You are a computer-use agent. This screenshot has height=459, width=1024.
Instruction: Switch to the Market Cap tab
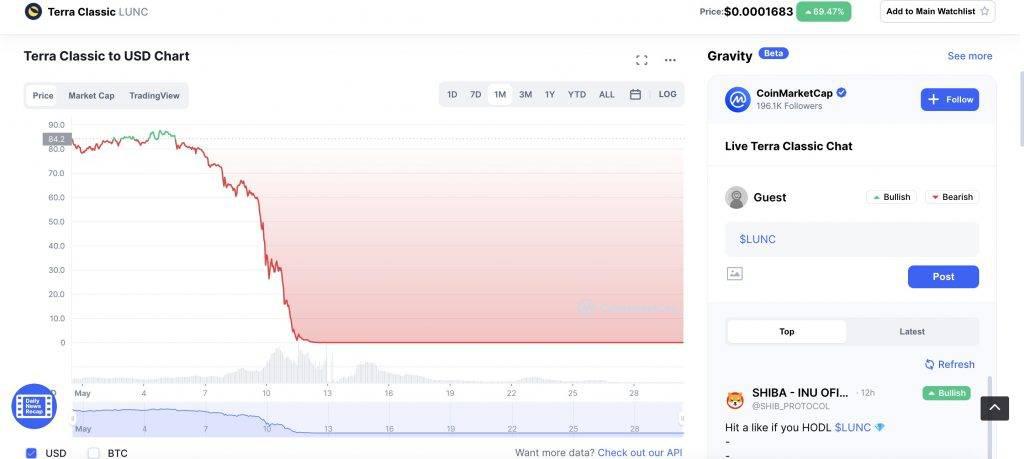point(91,96)
